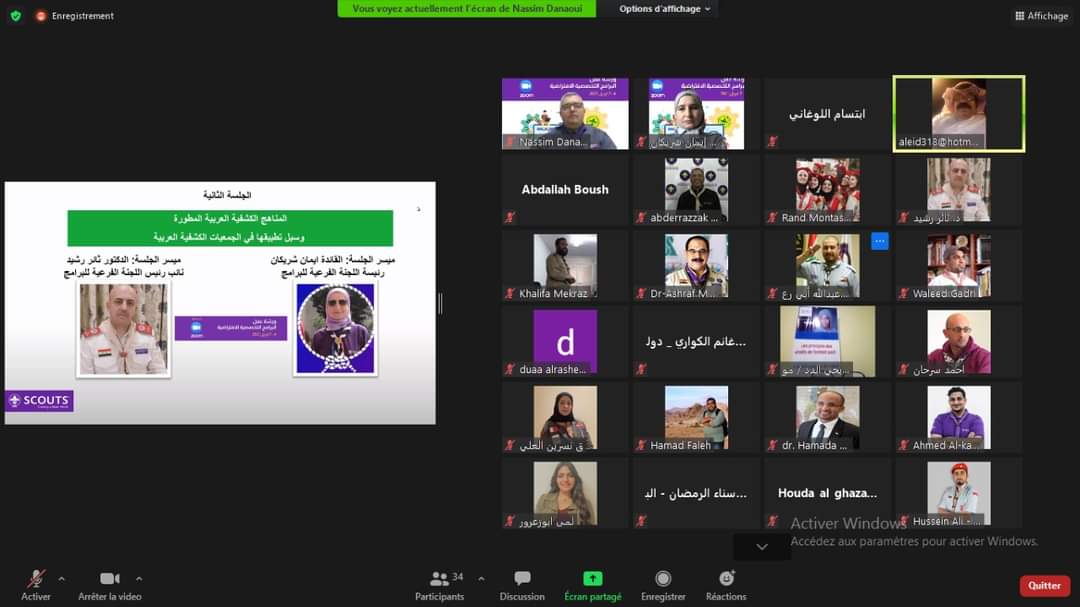
Task: Click the divider handle beside shared screen
Action: 440,303
